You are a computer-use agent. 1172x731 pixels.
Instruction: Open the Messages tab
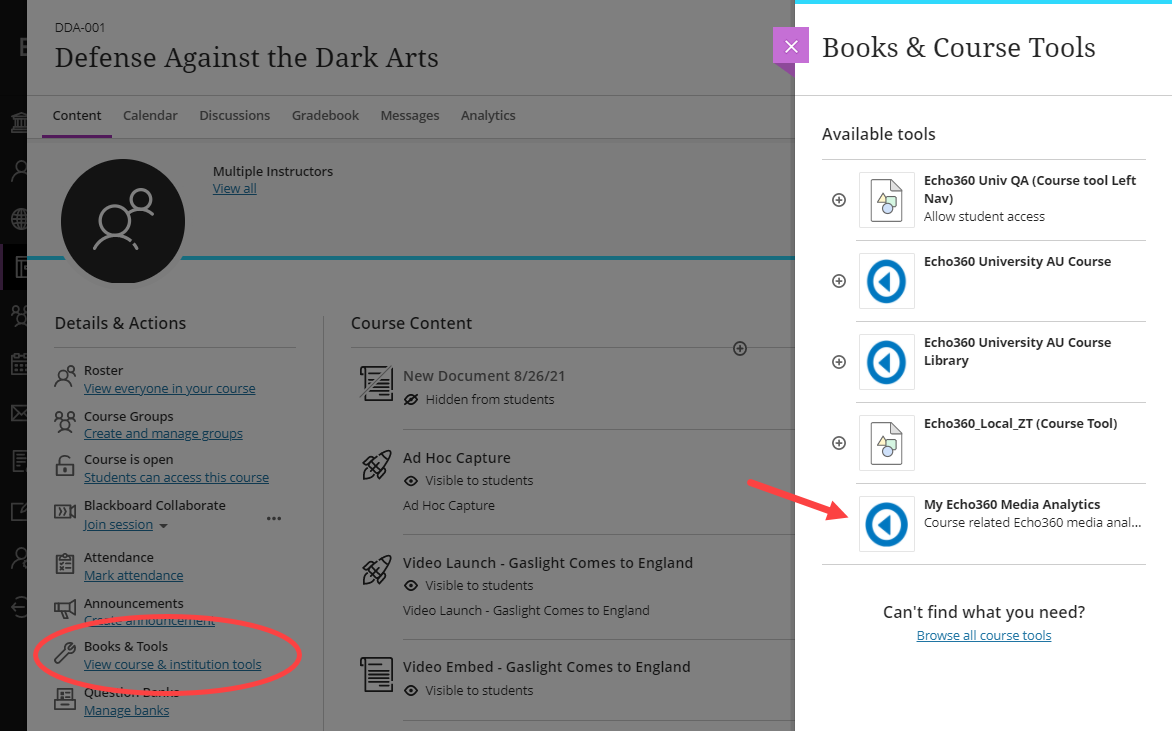coord(410,115)
